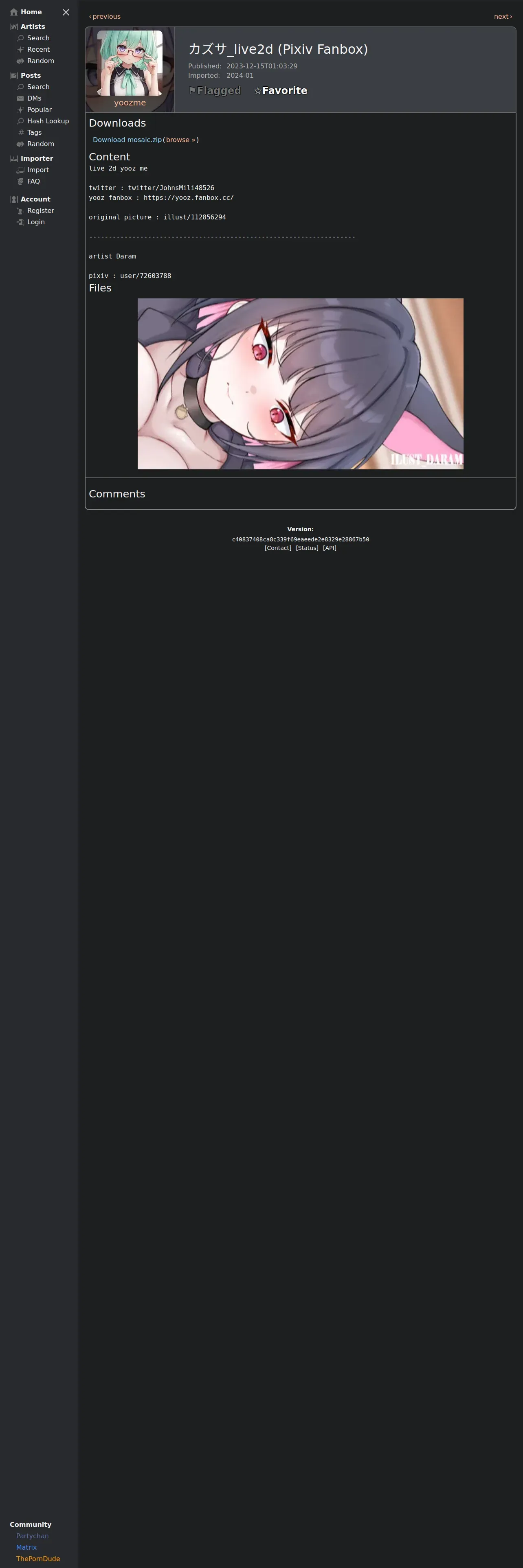Screen dimensions: 523x1568
Task: Open the FAQ page
Action: click(x=33, y=182)
